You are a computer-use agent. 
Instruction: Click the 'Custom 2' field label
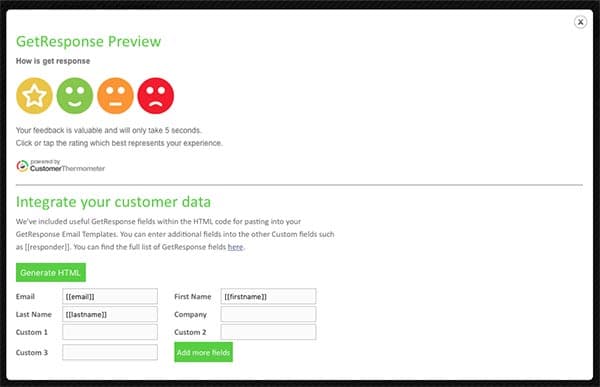pyautogui.click(x=190, y=332)
